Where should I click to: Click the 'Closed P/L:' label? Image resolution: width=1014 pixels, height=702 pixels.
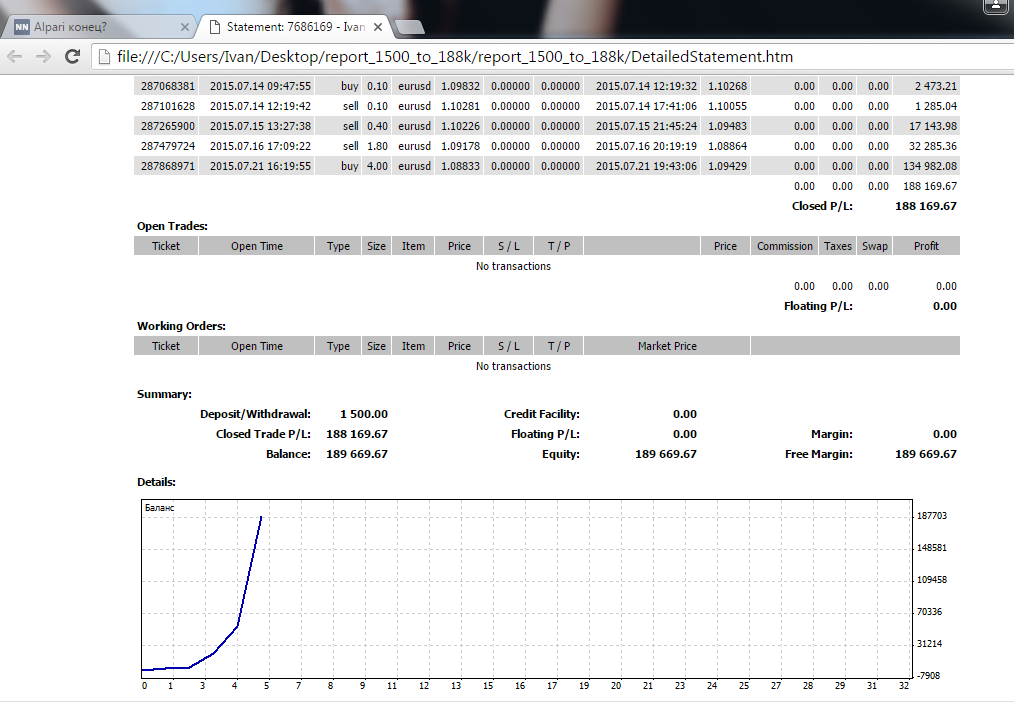(x=822, y=206)
